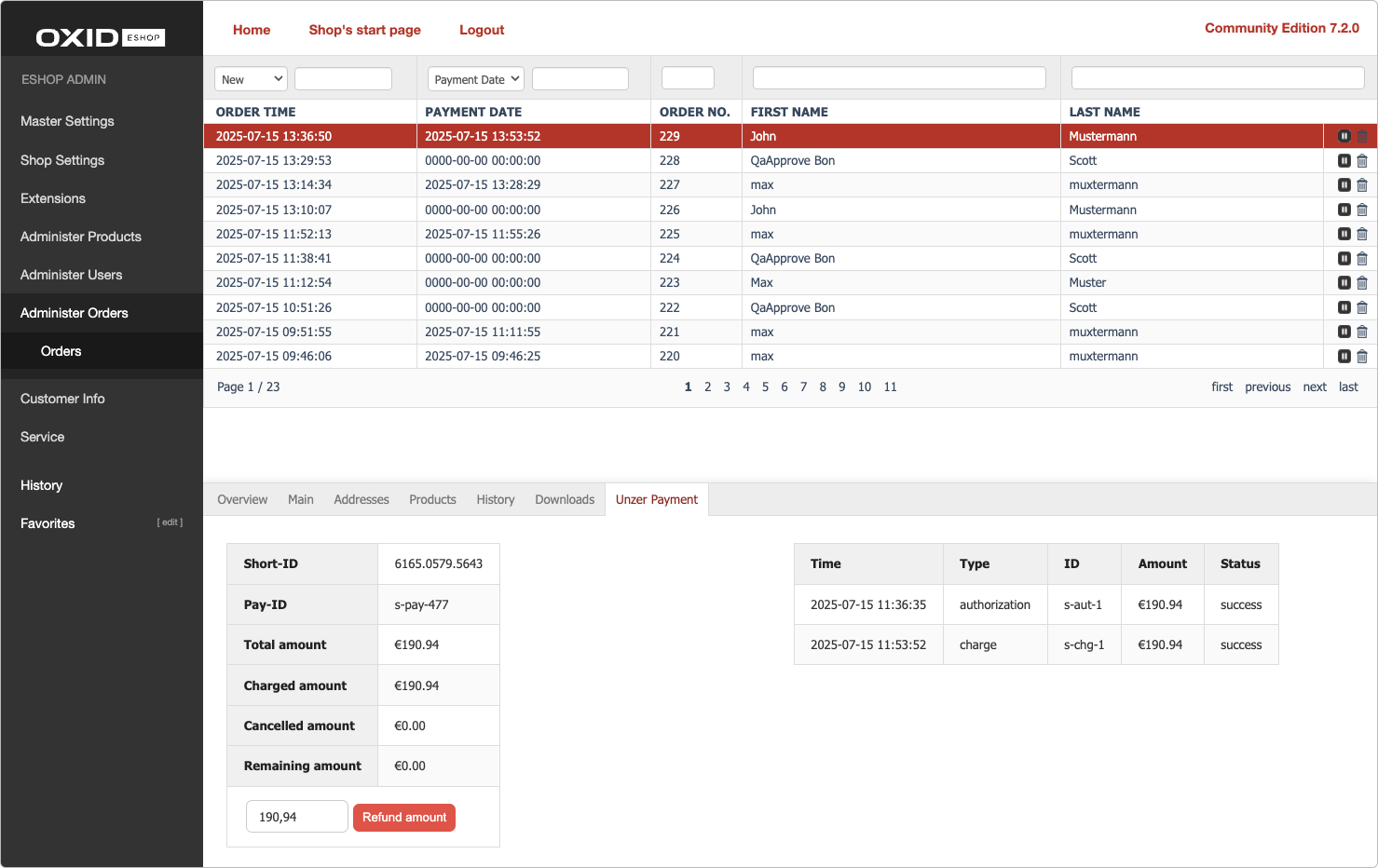
Task: Click the trash icon for order 220
Action: click(1362, 356)
